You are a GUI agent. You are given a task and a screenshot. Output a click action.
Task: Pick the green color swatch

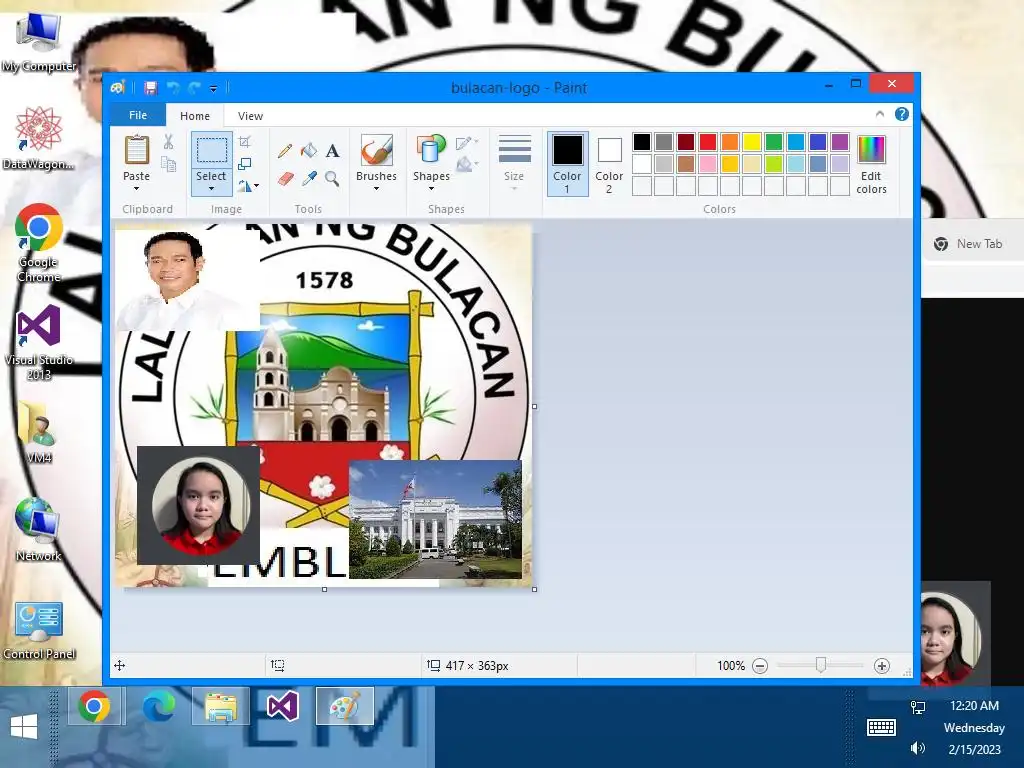point(773,142)
